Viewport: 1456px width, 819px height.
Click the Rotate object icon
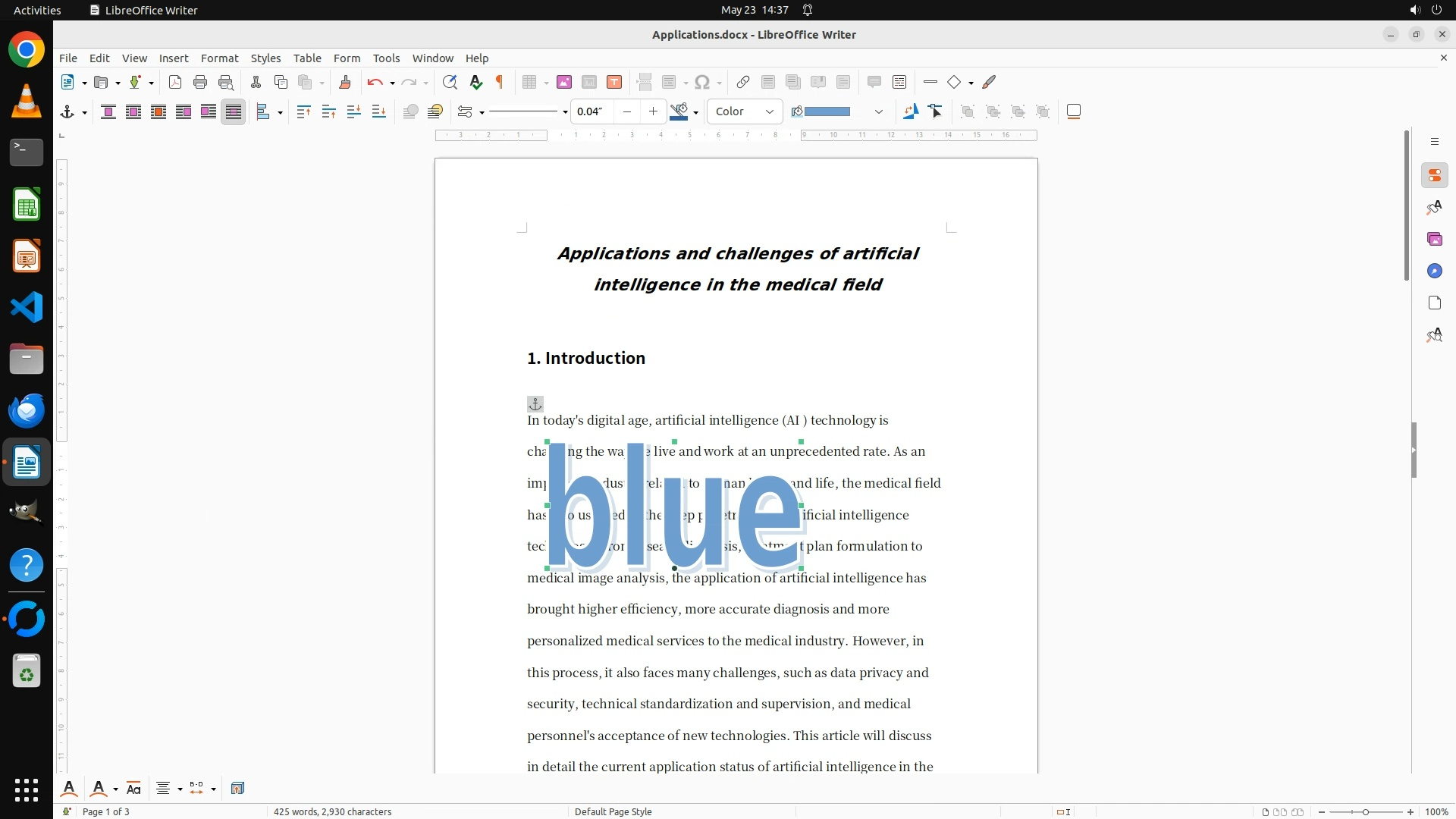911,111
